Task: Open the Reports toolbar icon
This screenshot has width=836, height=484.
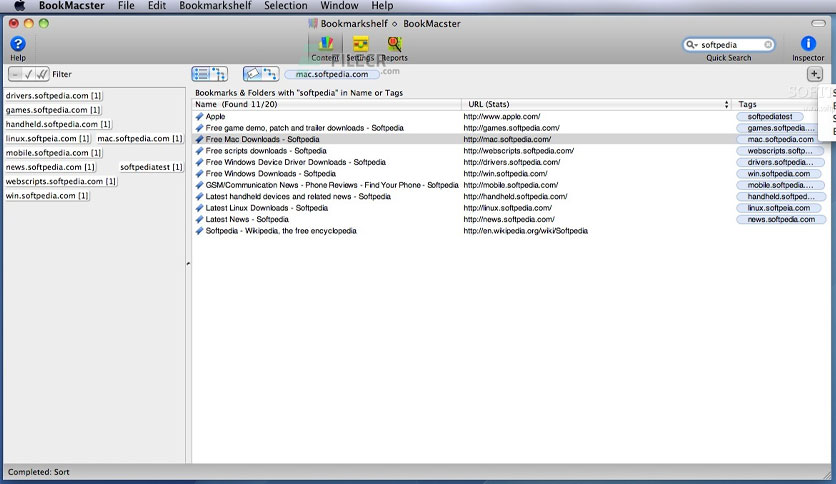Action: 394,49
